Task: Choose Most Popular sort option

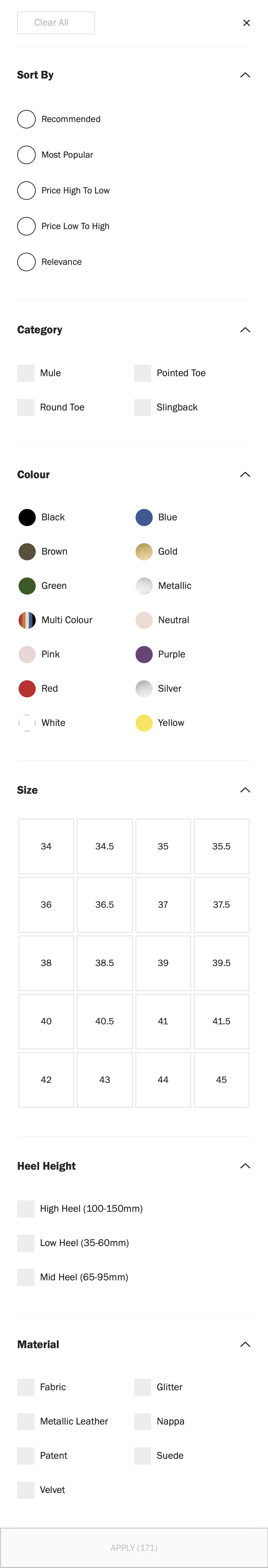Action: pos(26,155)
